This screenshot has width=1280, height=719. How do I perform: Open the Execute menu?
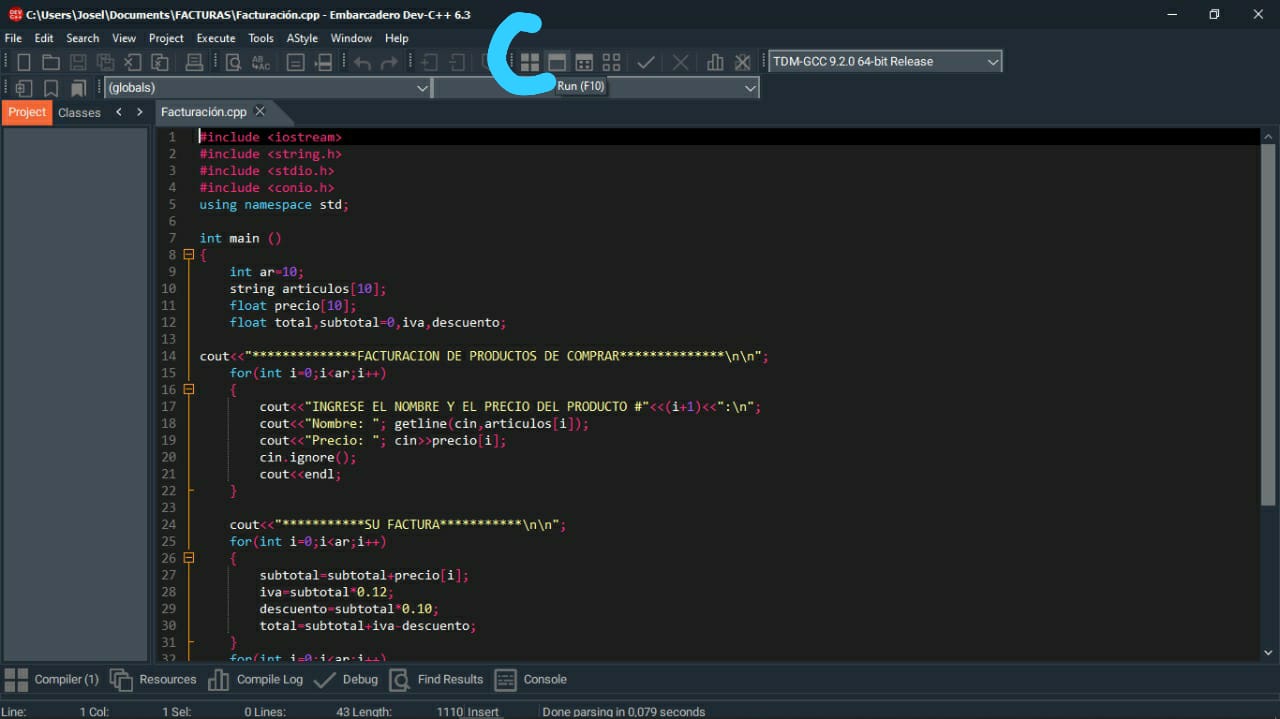[215, 38]
